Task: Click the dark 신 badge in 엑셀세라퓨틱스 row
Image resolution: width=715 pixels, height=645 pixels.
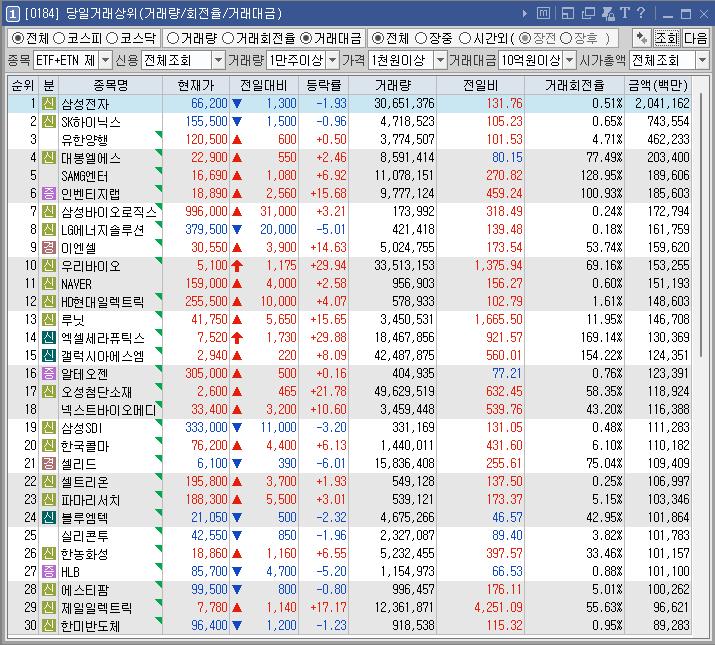Action: (x=49, y=338)
